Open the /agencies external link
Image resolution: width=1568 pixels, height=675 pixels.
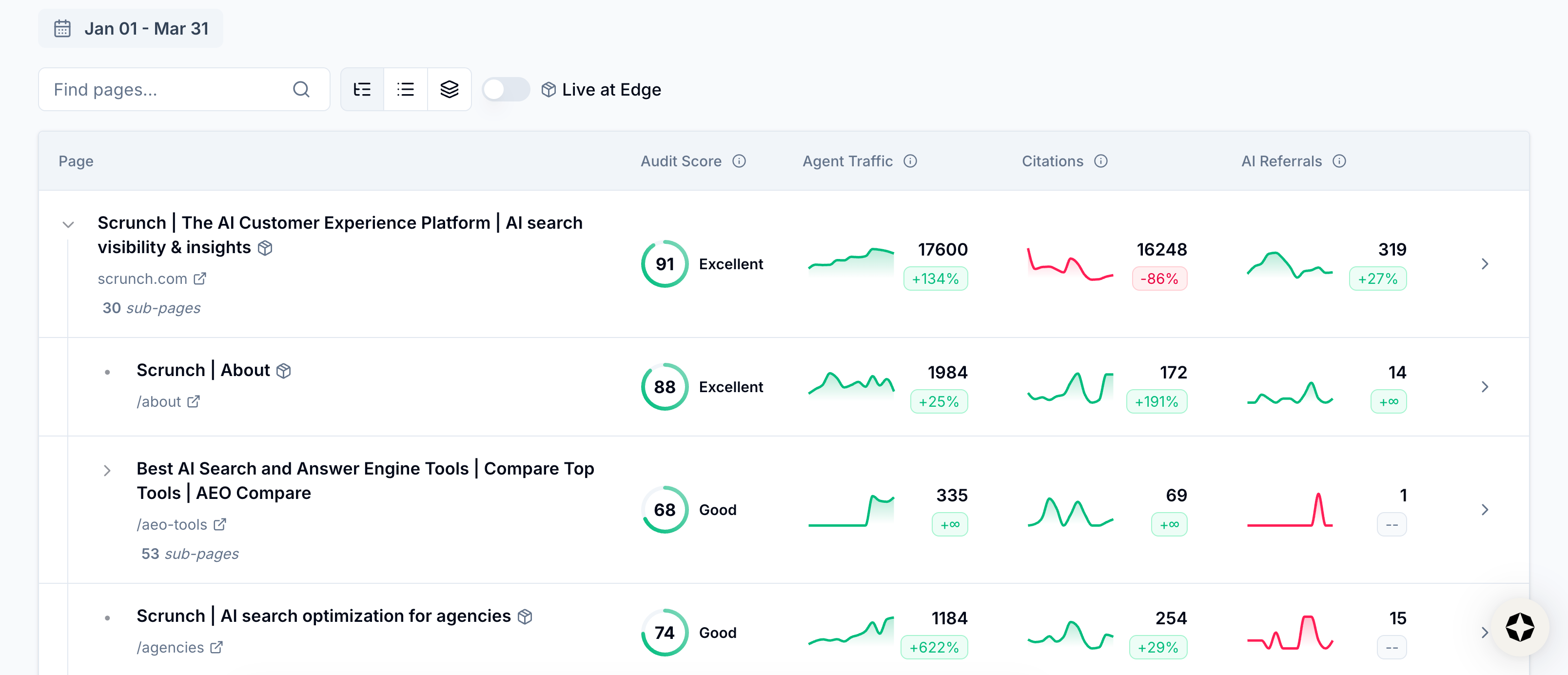(x=216, y=648)
